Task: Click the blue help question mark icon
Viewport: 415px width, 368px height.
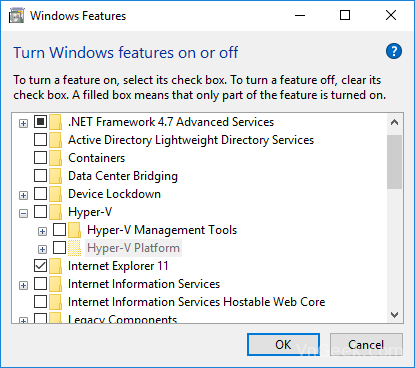Action: (x=394, y=51)
